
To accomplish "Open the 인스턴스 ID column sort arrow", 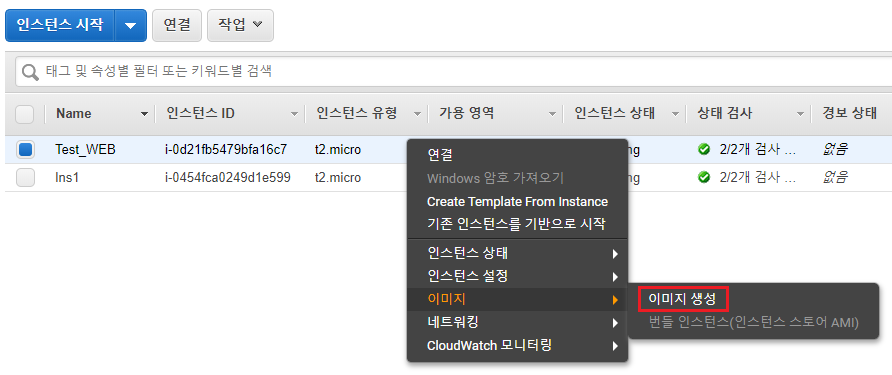I will click(x=294, y=114).
